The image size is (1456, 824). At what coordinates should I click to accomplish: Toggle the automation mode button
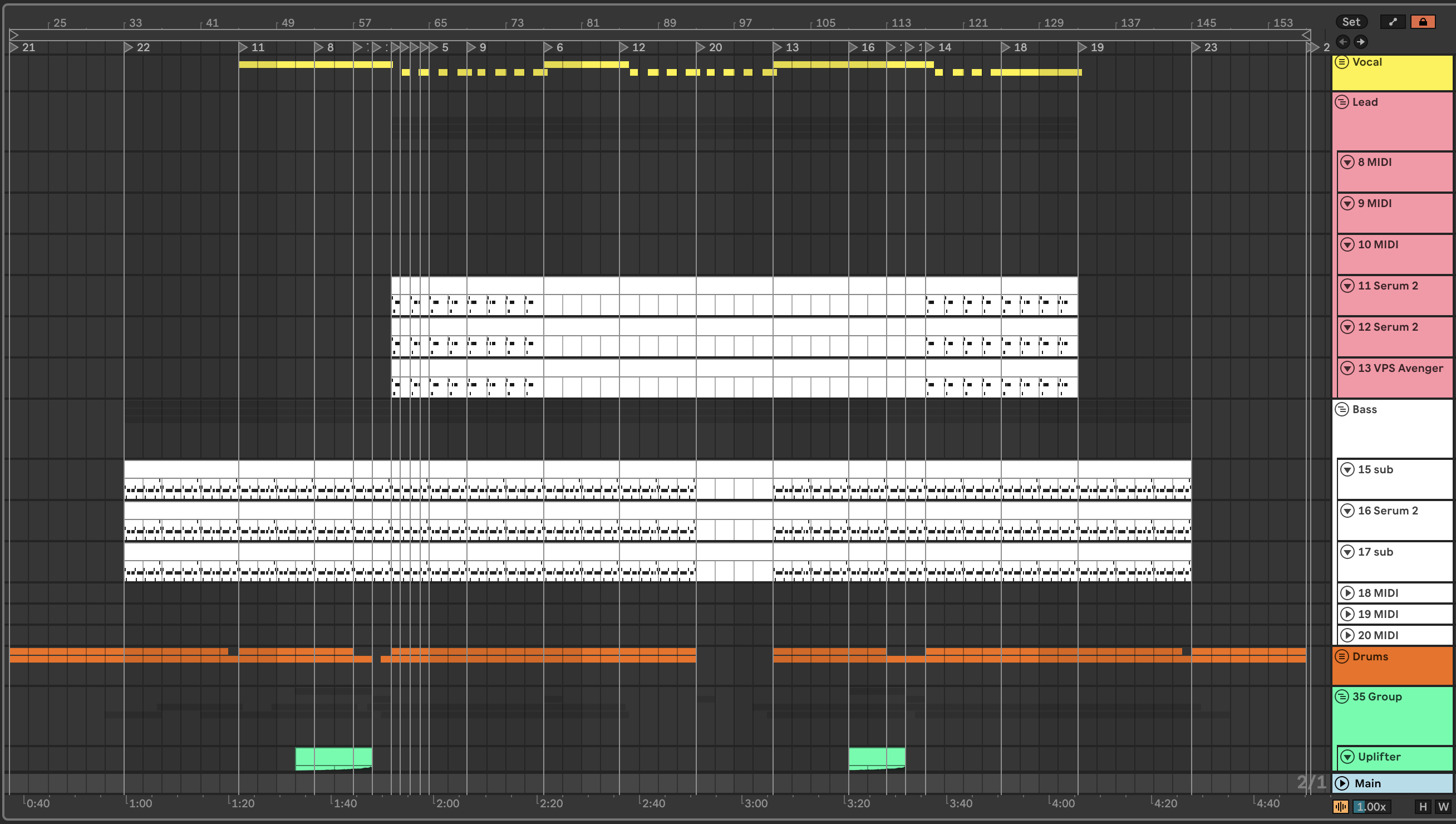[1393, 22]
